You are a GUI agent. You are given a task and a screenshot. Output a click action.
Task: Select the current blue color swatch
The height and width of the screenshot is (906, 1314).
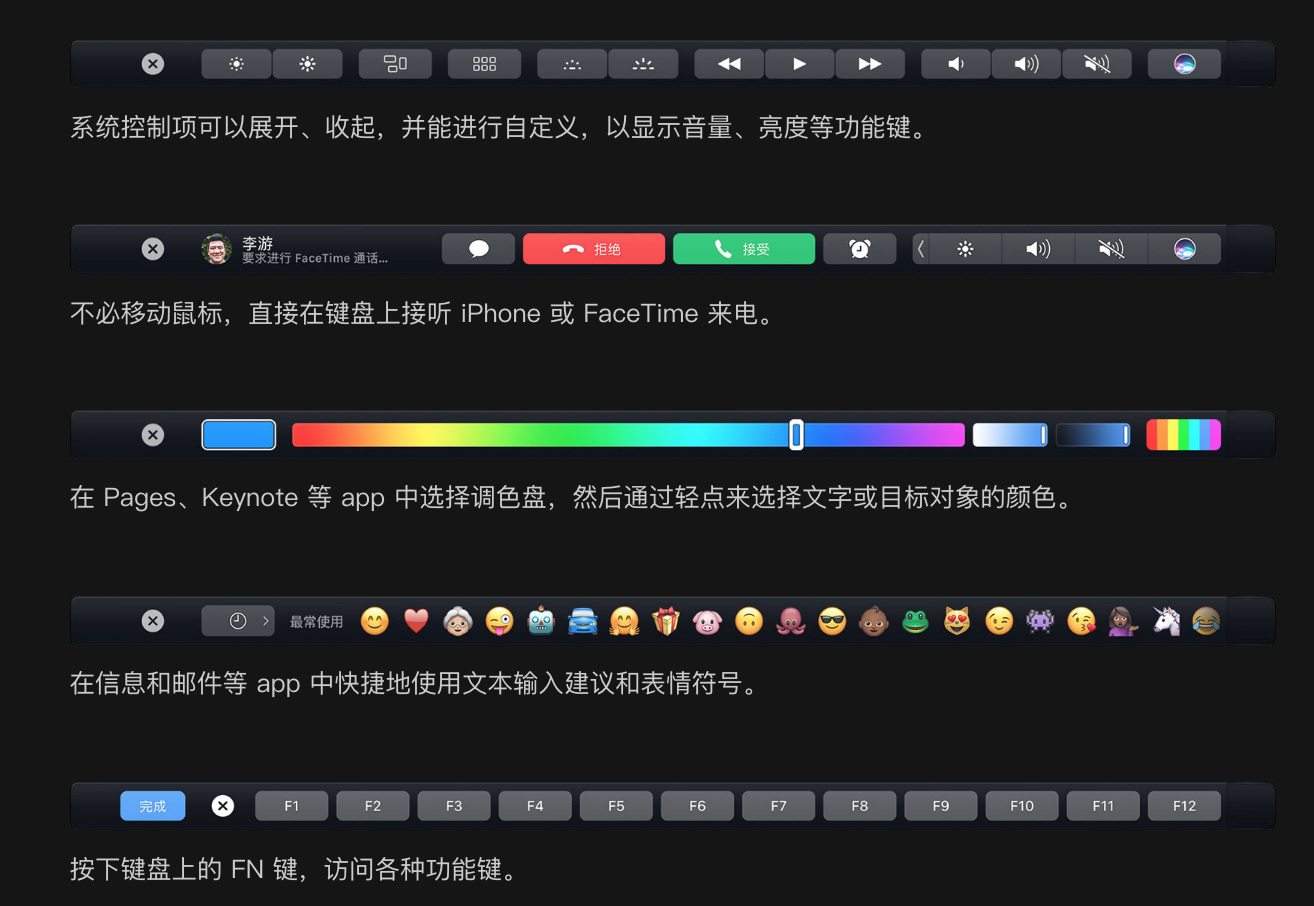[239, 435]
